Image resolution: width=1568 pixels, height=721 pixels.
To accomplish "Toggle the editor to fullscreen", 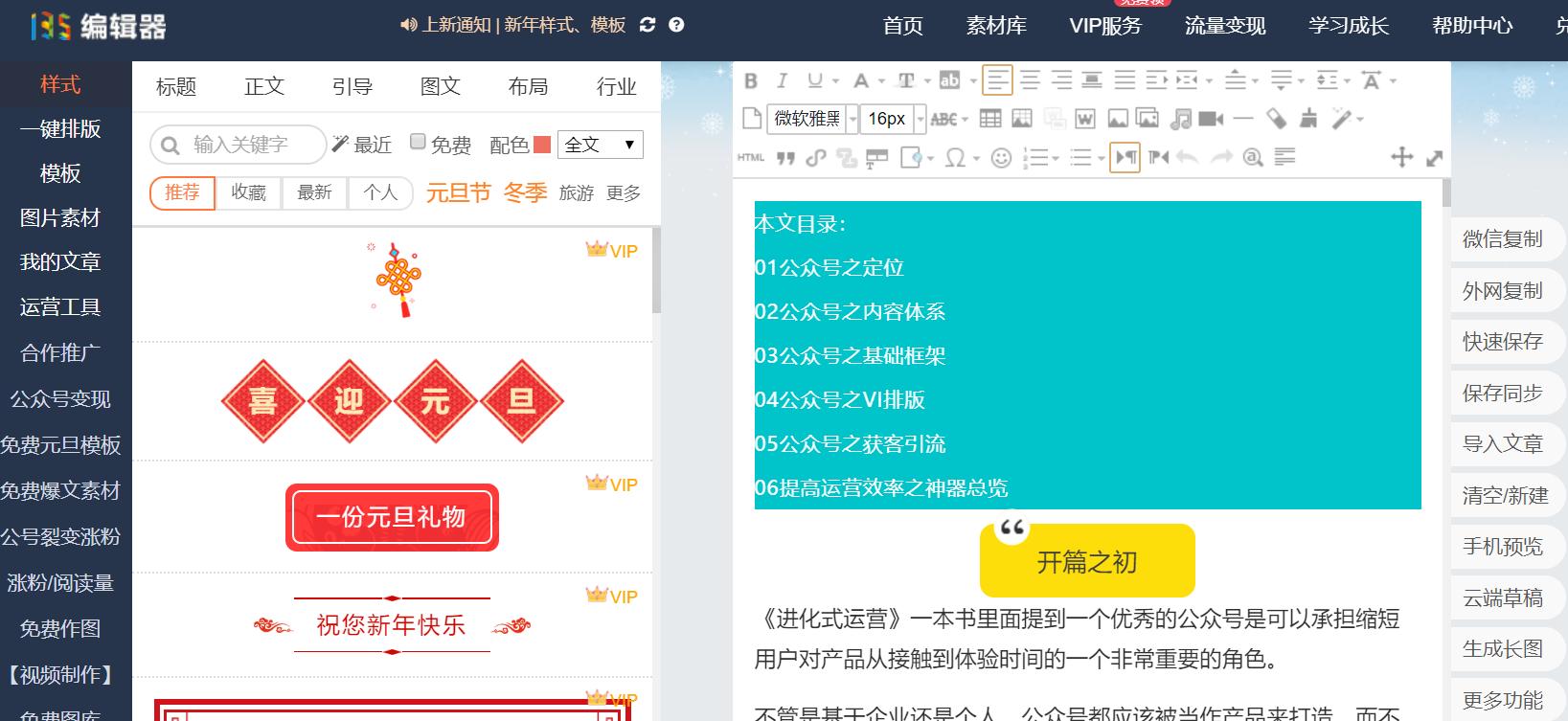I will tap(1434, 158).
